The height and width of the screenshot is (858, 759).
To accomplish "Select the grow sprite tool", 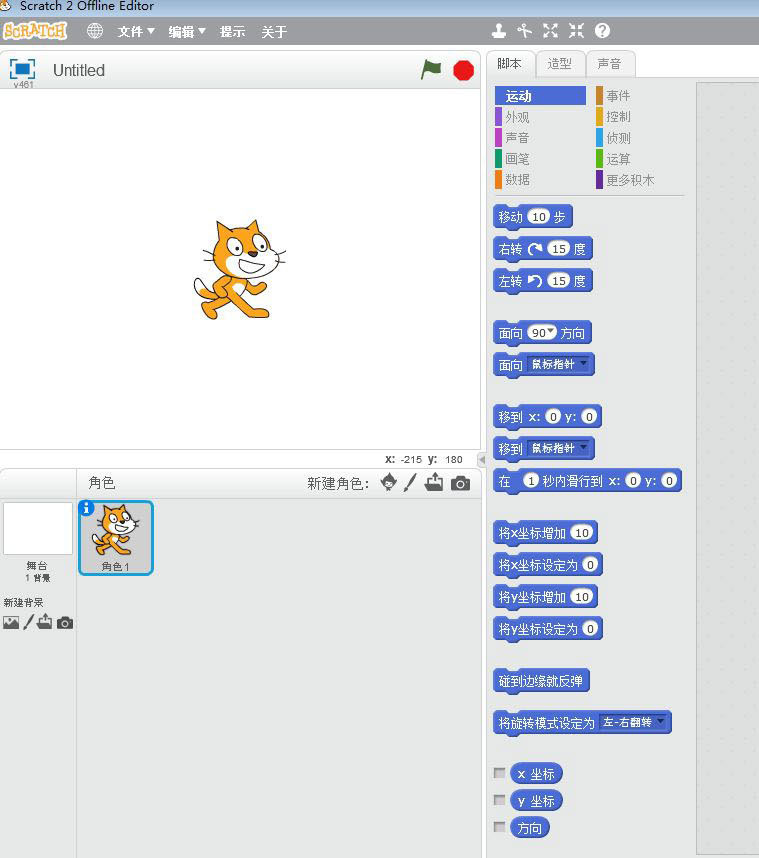I will tap(550, 31).
